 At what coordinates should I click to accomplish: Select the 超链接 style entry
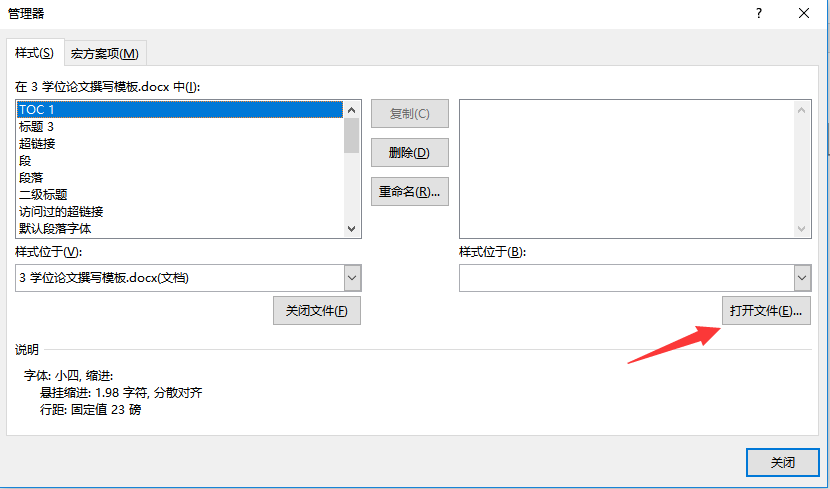pos(37,143)
